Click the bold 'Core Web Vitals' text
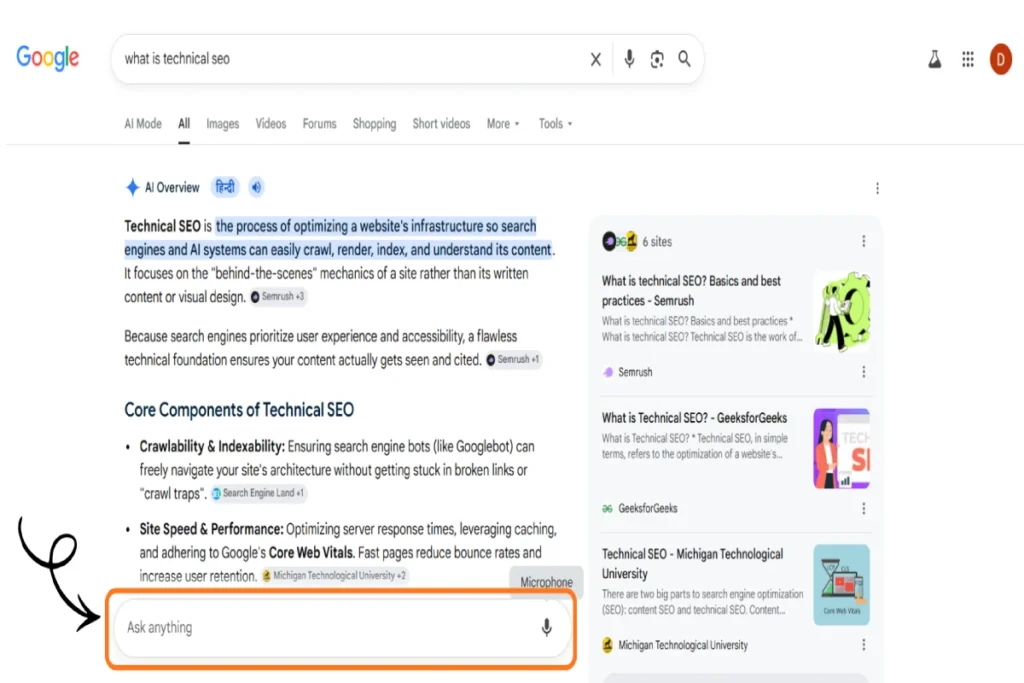1024x683 pixels. 311,552
